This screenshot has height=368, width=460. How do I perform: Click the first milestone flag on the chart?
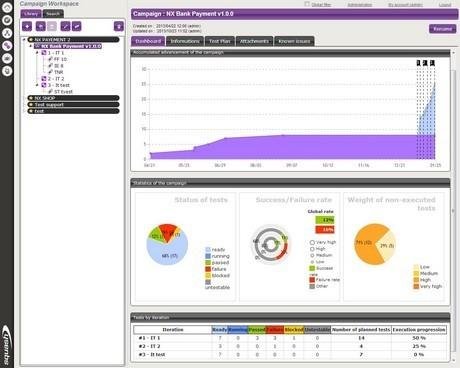419,63
